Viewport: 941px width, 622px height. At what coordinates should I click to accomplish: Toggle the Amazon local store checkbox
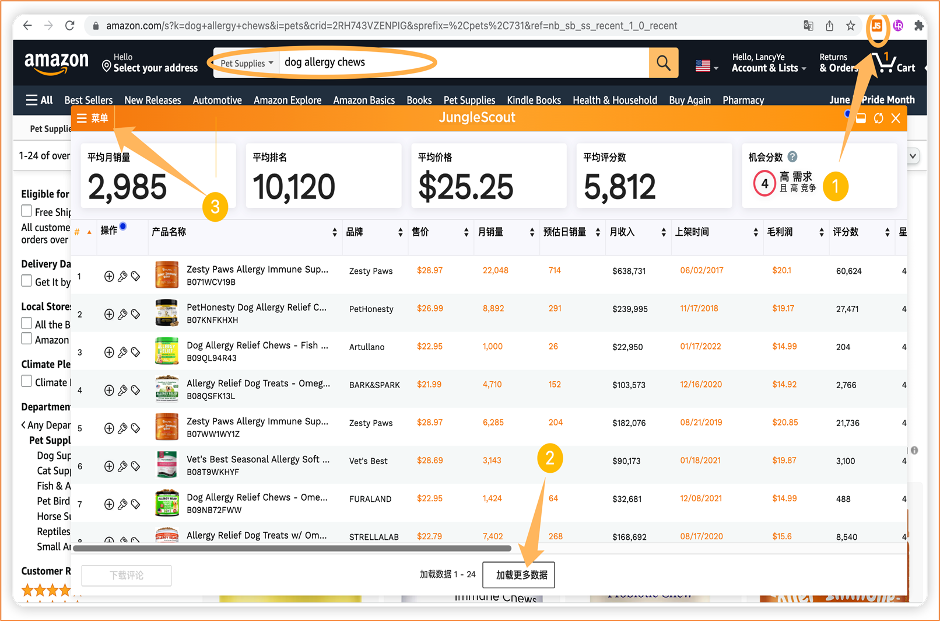(x=26, y=338)
